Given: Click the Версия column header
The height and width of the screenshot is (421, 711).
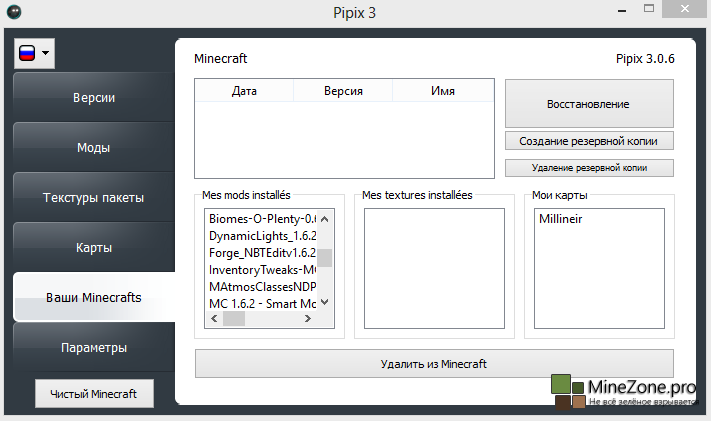Looking at the screenshot, I should tap(343, 91).
